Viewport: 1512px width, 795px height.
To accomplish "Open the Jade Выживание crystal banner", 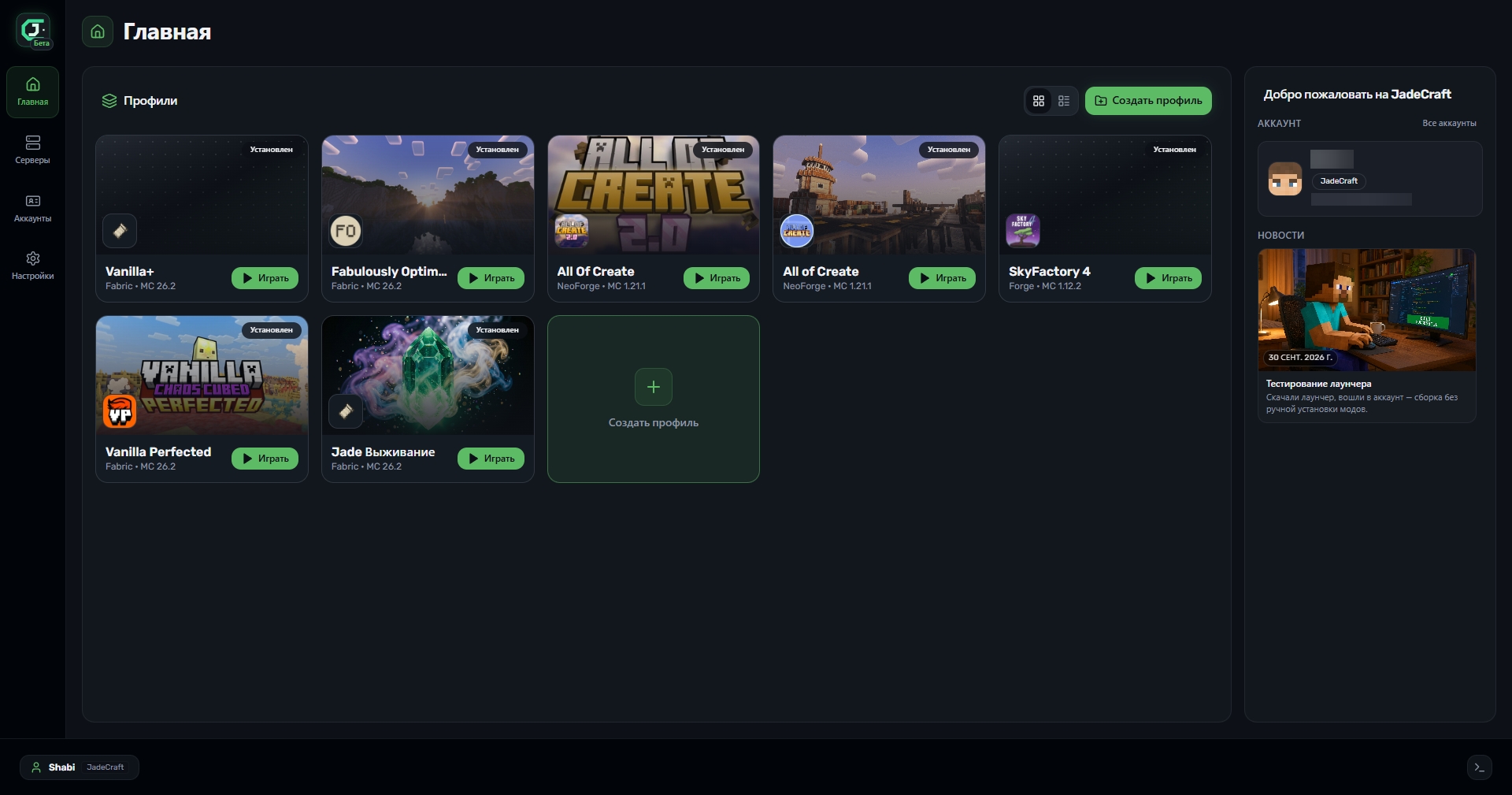I will (428, 375).
